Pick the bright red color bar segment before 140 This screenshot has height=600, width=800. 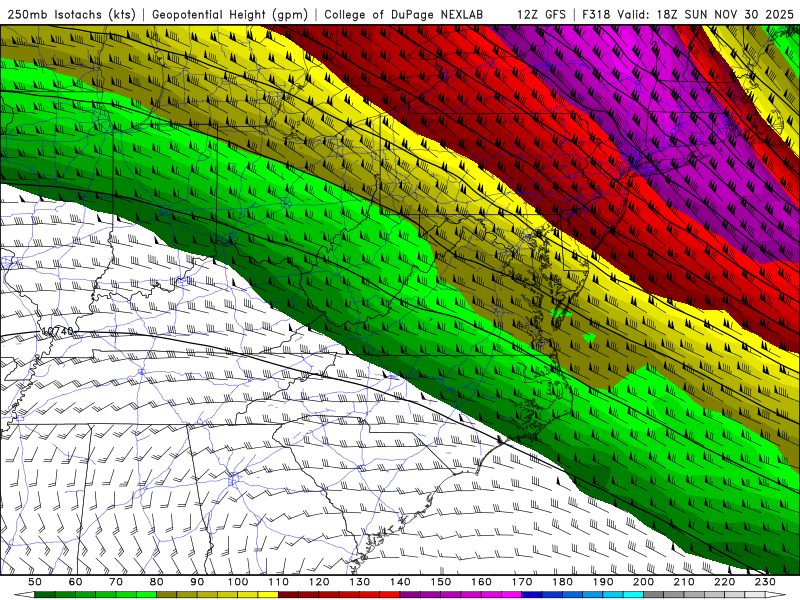pyautogui.click(x=390, y=595)
